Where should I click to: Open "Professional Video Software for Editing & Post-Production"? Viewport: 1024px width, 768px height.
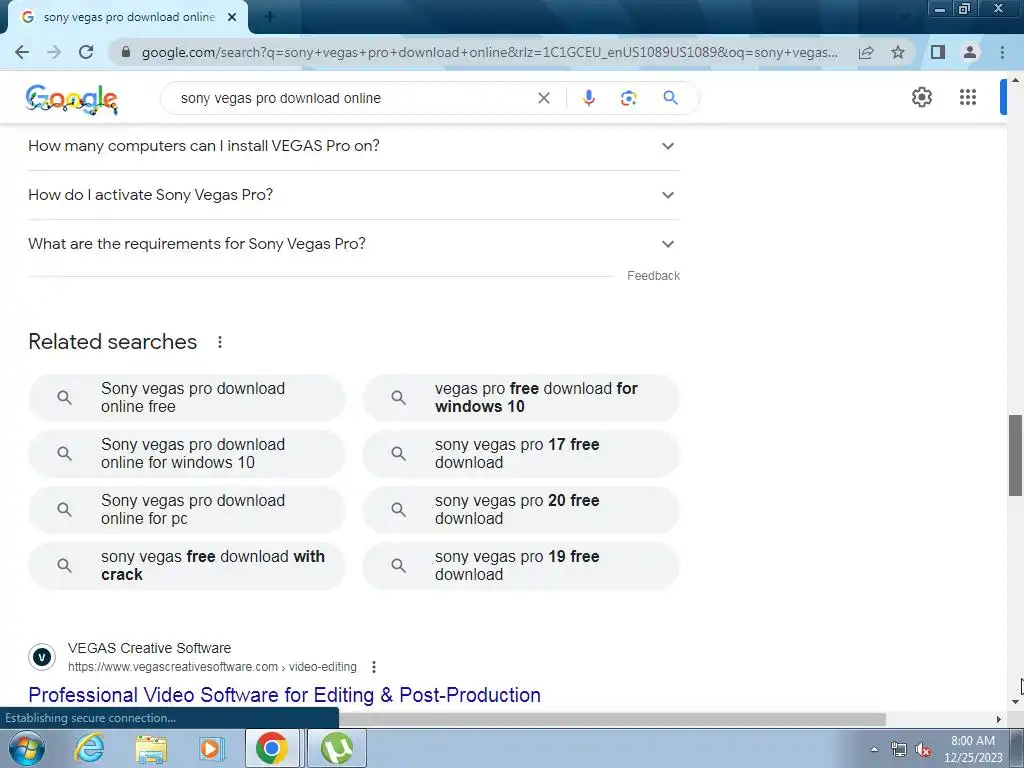click(x=284, y=695)
